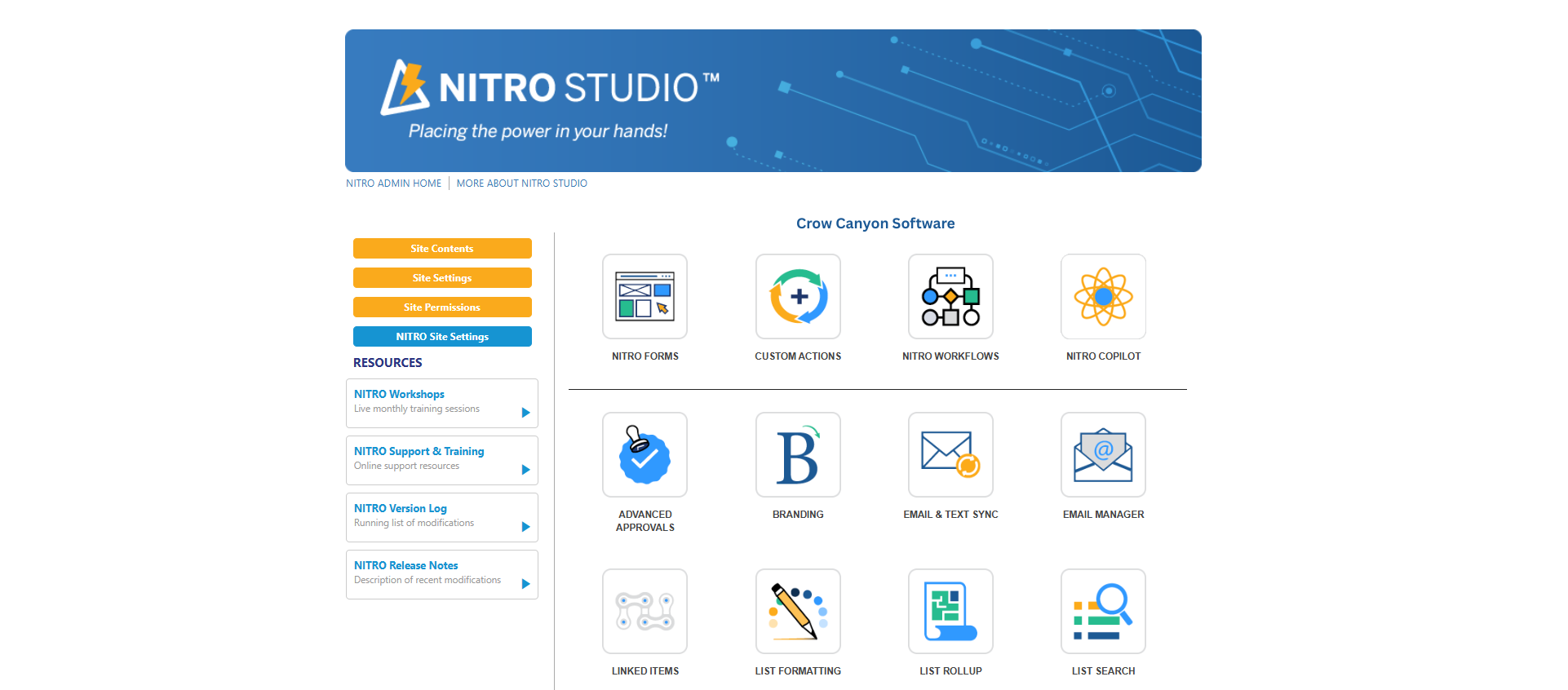Click the arrow on Release Notes card
This screenshot has width=1568, height=690.
[526, 584]
